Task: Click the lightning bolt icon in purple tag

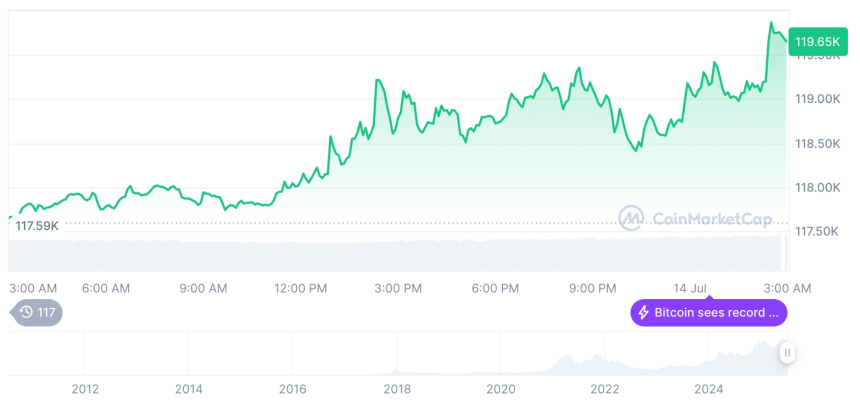Action: pos(644,313)
